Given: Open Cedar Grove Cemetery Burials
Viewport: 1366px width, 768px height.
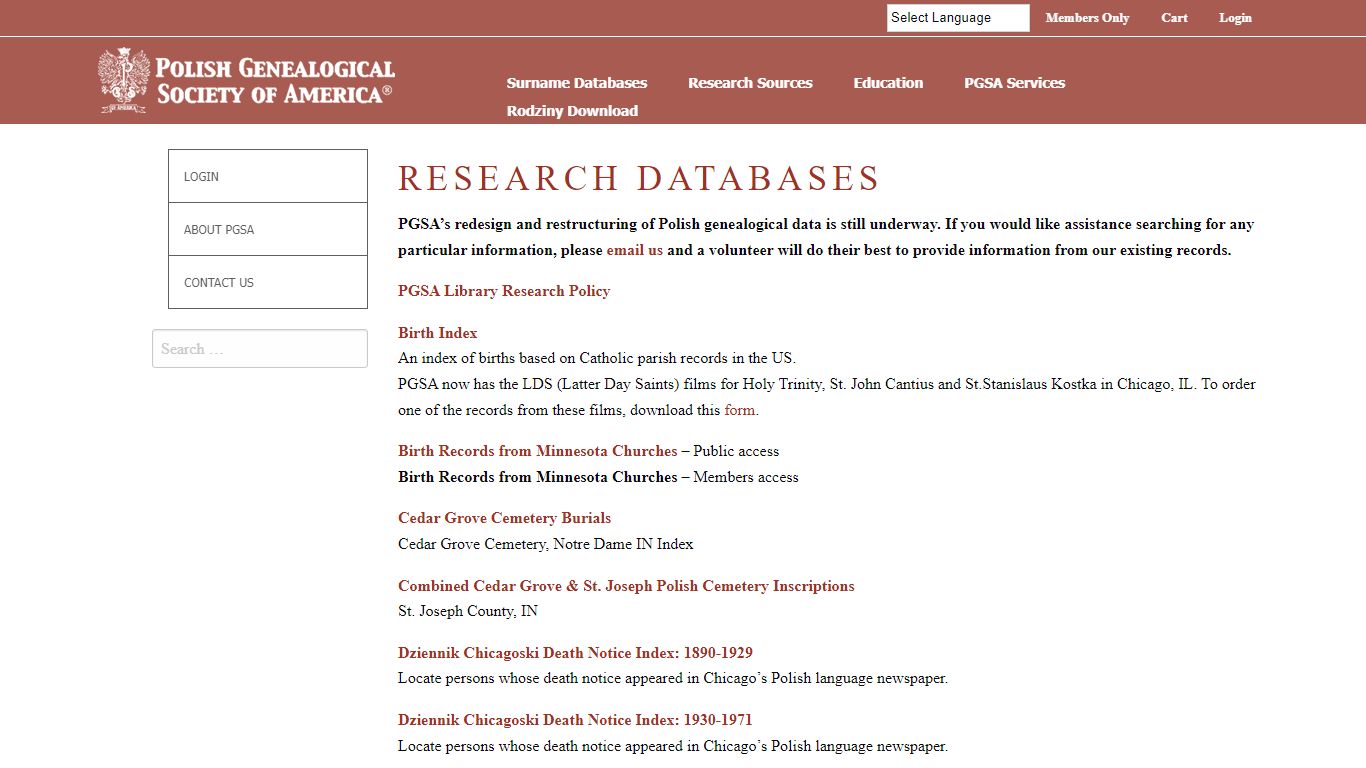Looking at the screenshot, I should point(504,518).
